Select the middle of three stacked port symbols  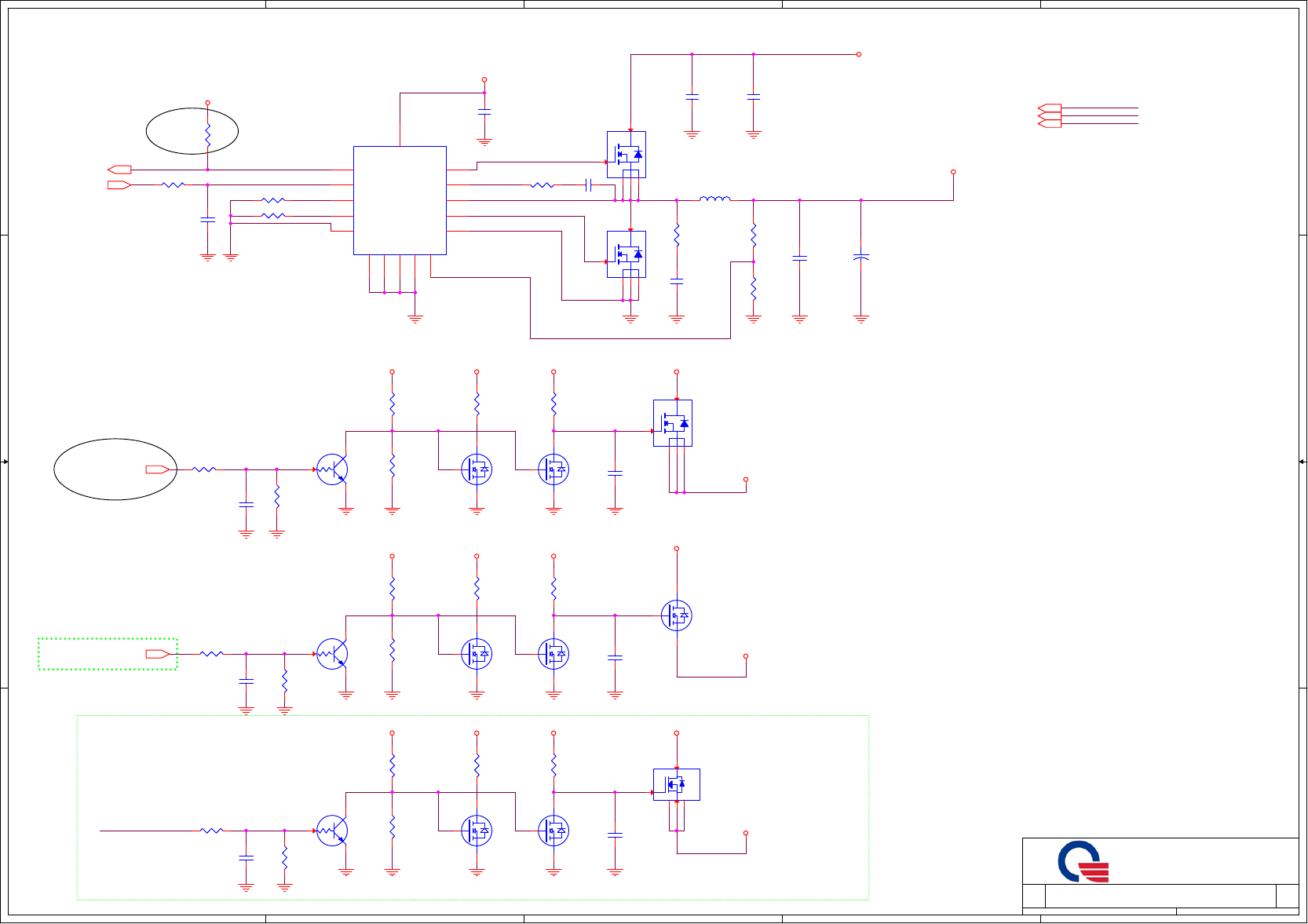pyautogui.click(x=1050, y=116)
